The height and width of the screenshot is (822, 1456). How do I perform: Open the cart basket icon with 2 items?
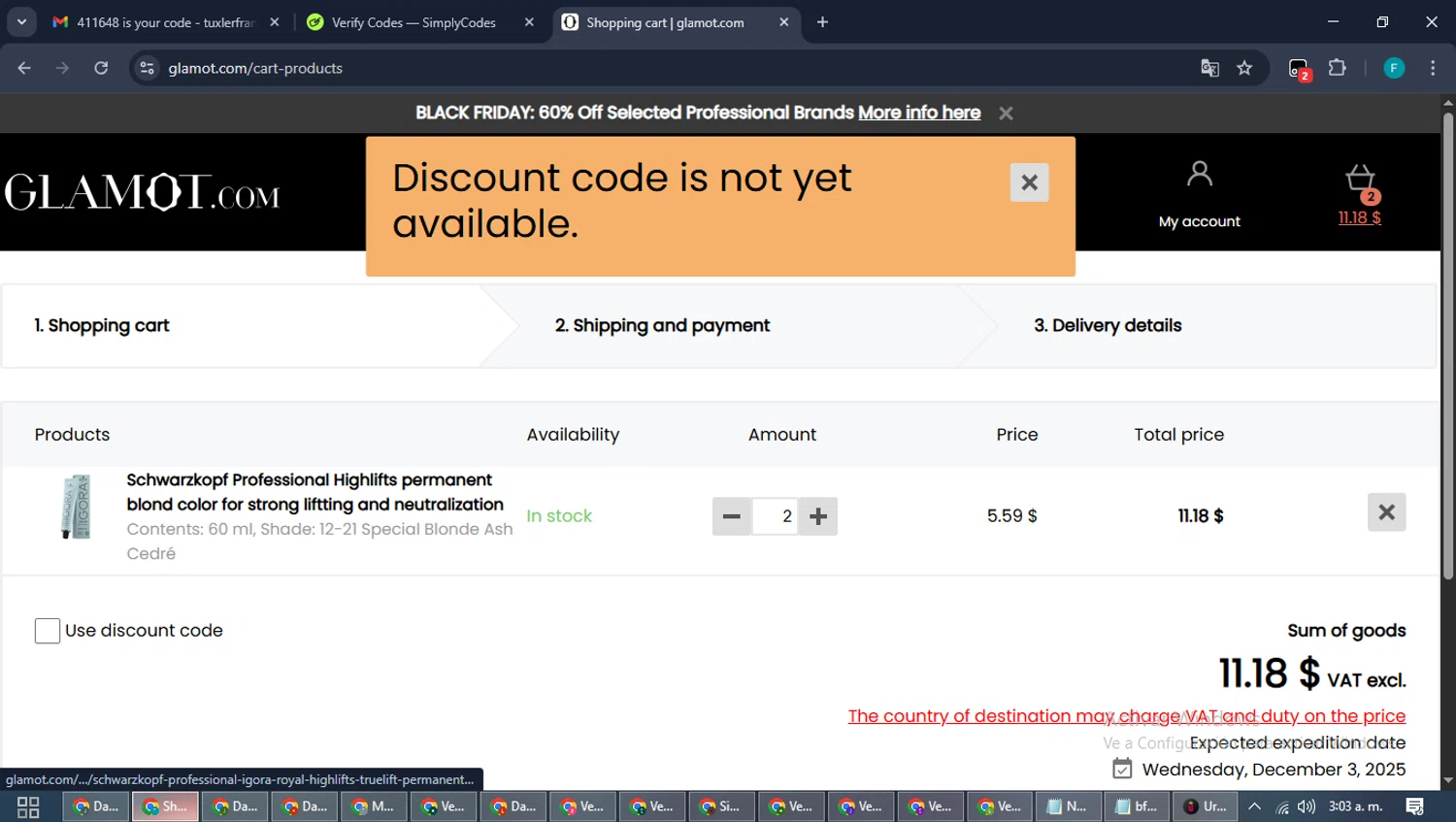point(1361,181)
